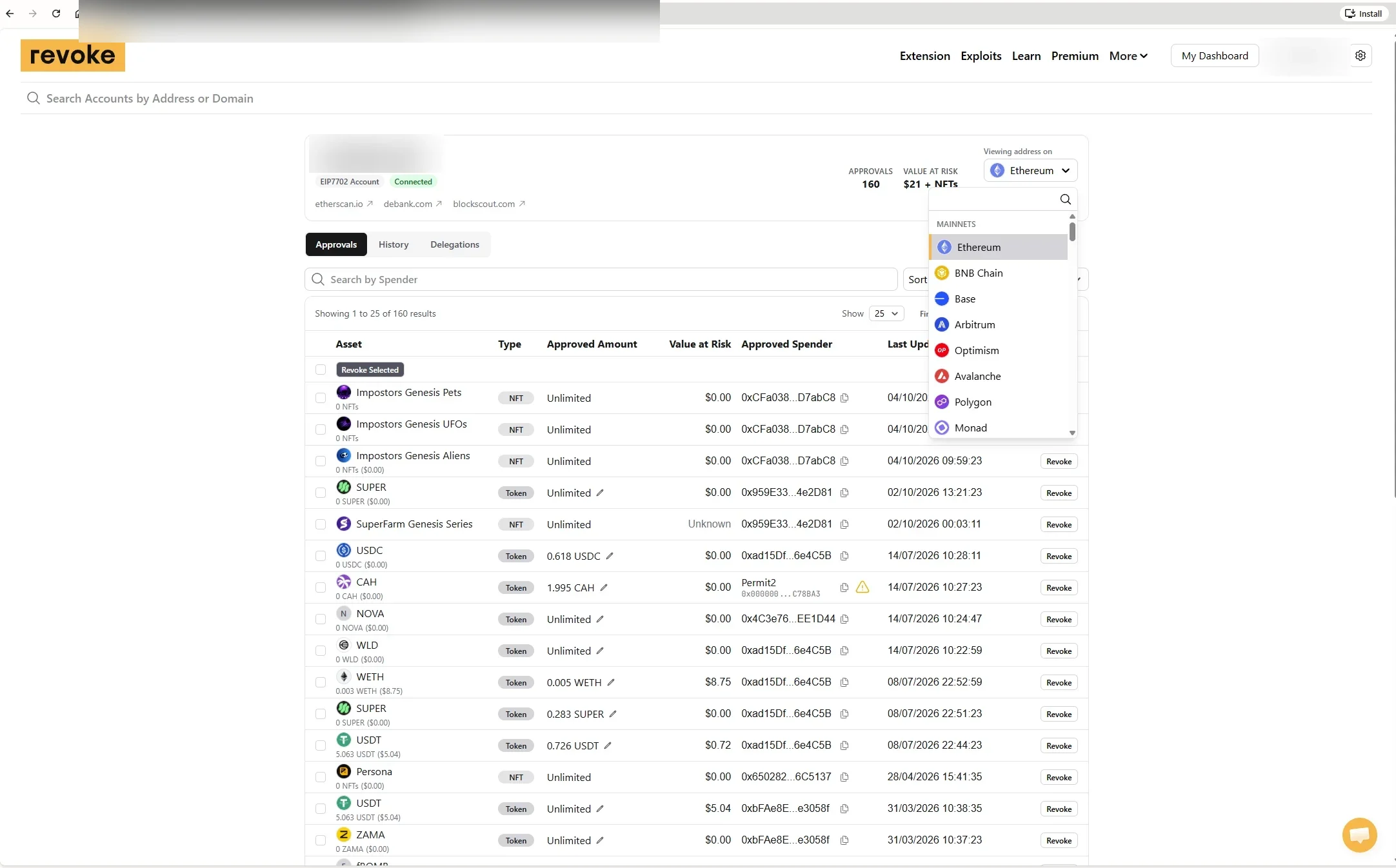Screen dimensions: 1396x868
Task: Check the Impostors Genesis Pets row
Action: (x=321, y=398)
